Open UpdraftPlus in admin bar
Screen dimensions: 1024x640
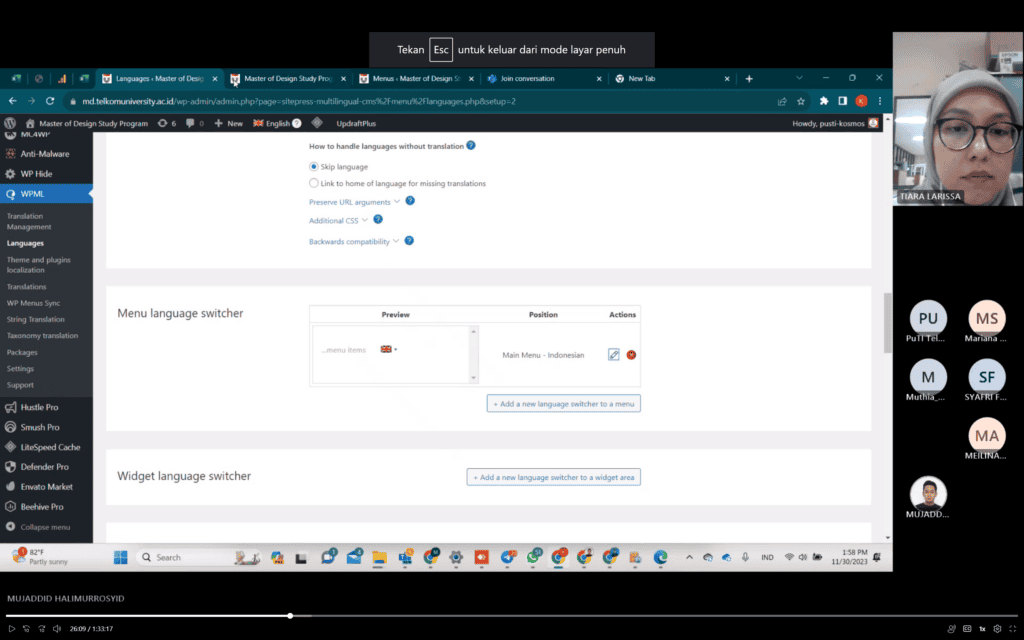click(356, 123)
